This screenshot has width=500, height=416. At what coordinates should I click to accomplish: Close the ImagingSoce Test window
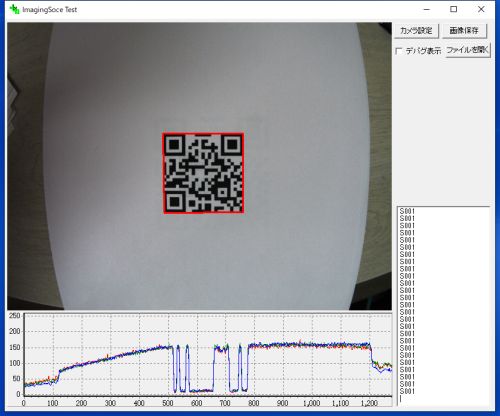tap(481, 9)
